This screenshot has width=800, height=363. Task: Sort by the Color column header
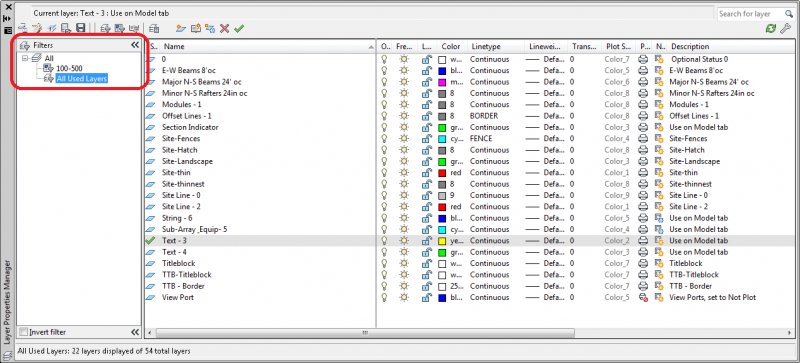coord(451,46)
